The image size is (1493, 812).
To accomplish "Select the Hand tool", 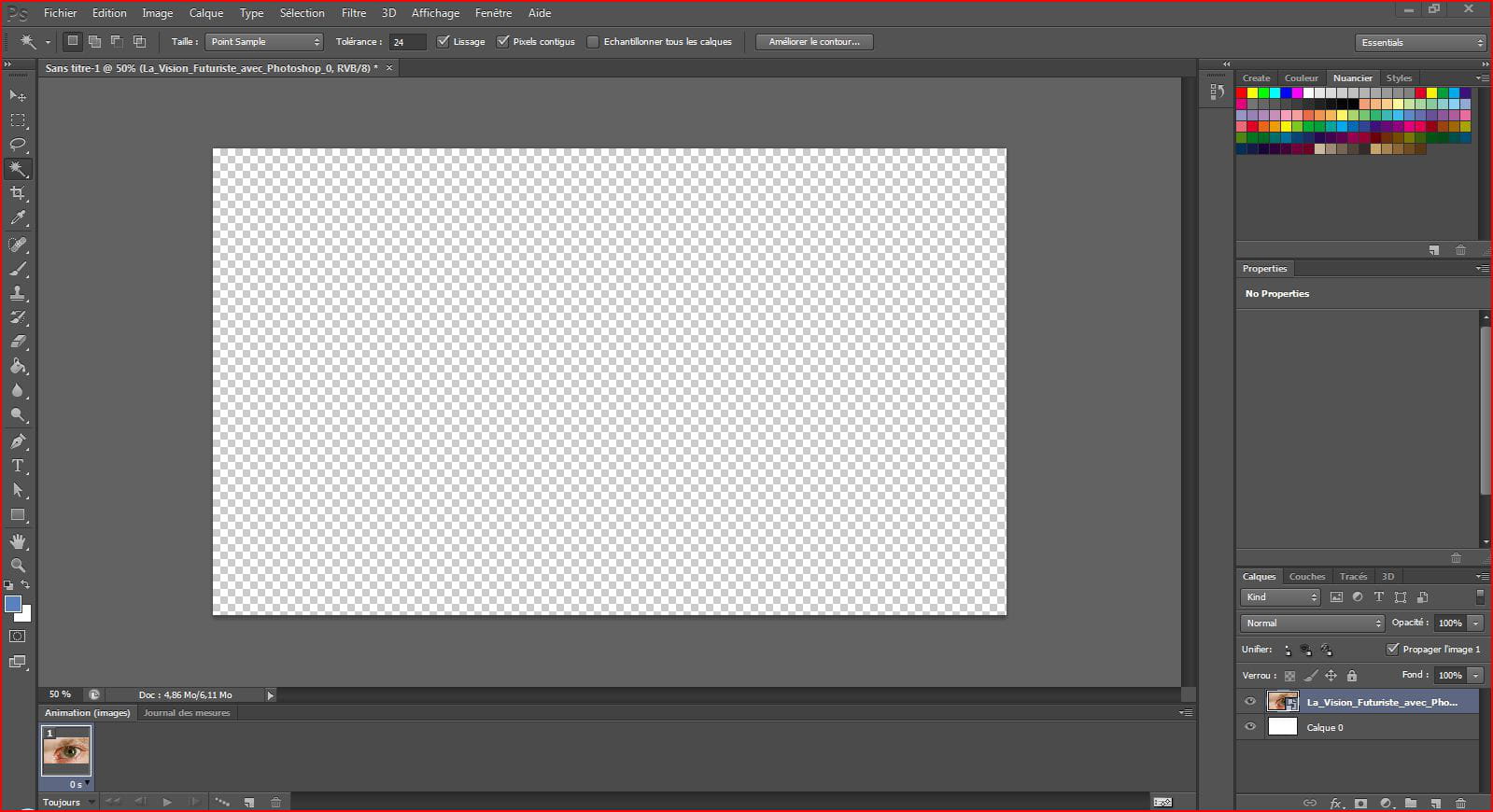I will pos(18,541).
